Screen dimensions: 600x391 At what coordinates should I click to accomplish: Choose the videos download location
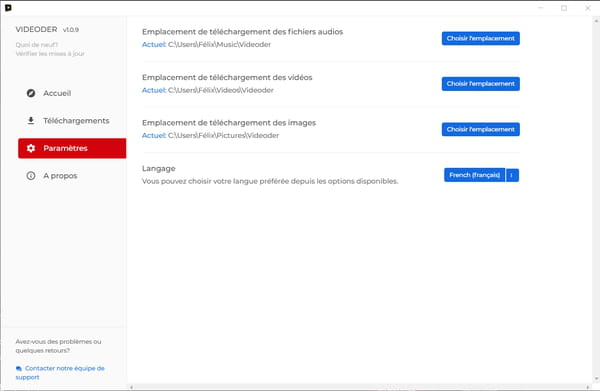[x=481, y=84]
